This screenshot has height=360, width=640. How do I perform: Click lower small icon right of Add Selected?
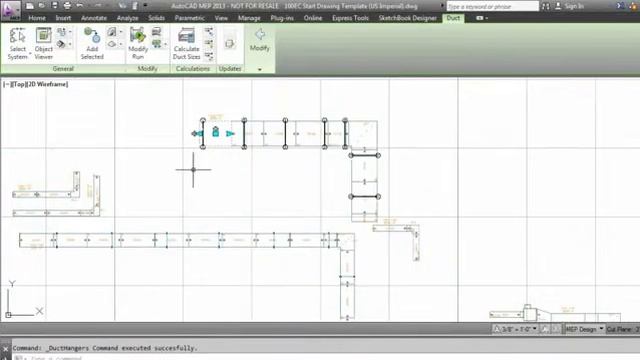click(x=112, y=44)
